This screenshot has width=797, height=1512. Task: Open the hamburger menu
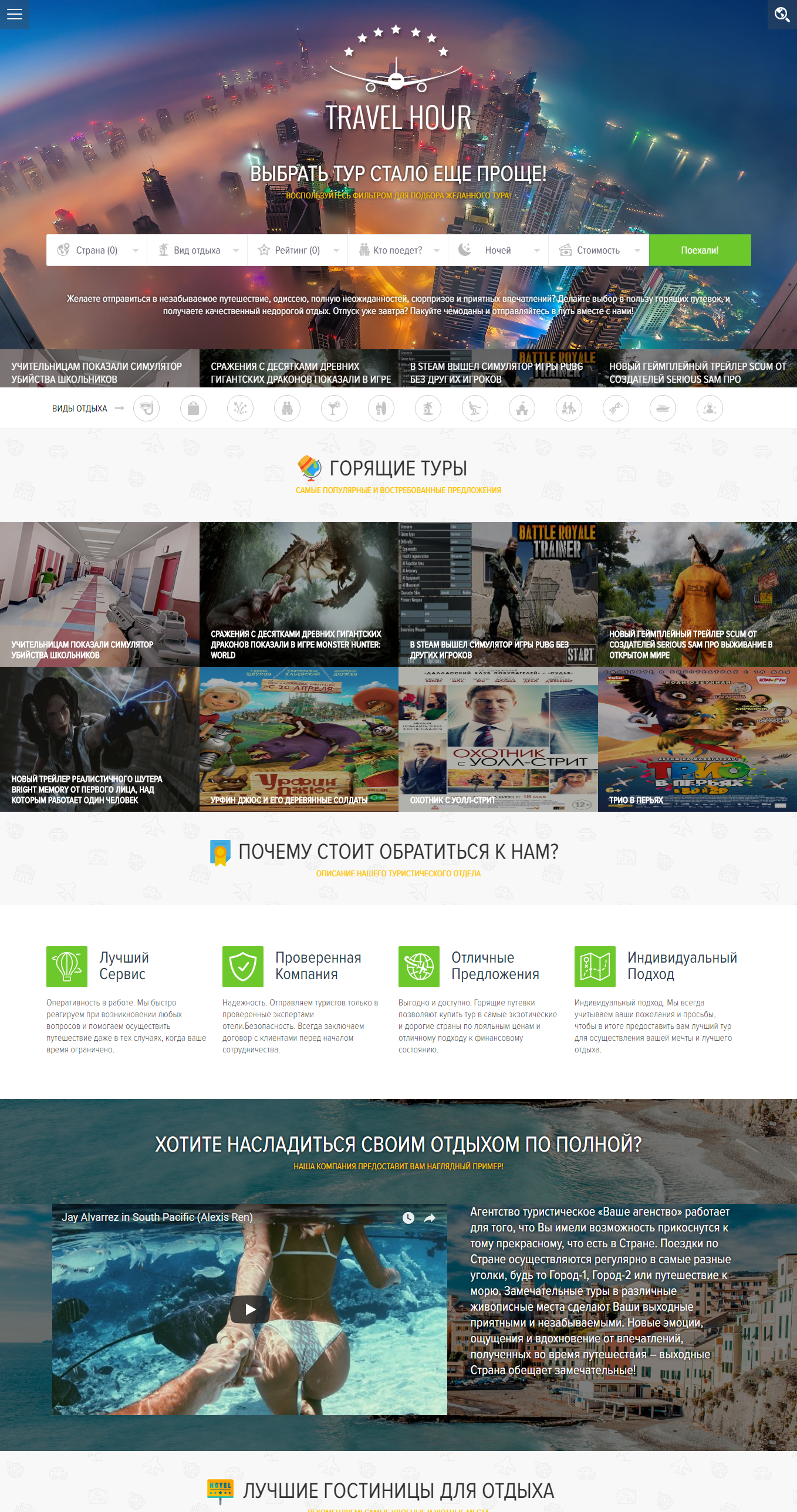click(x=14, y=14)
